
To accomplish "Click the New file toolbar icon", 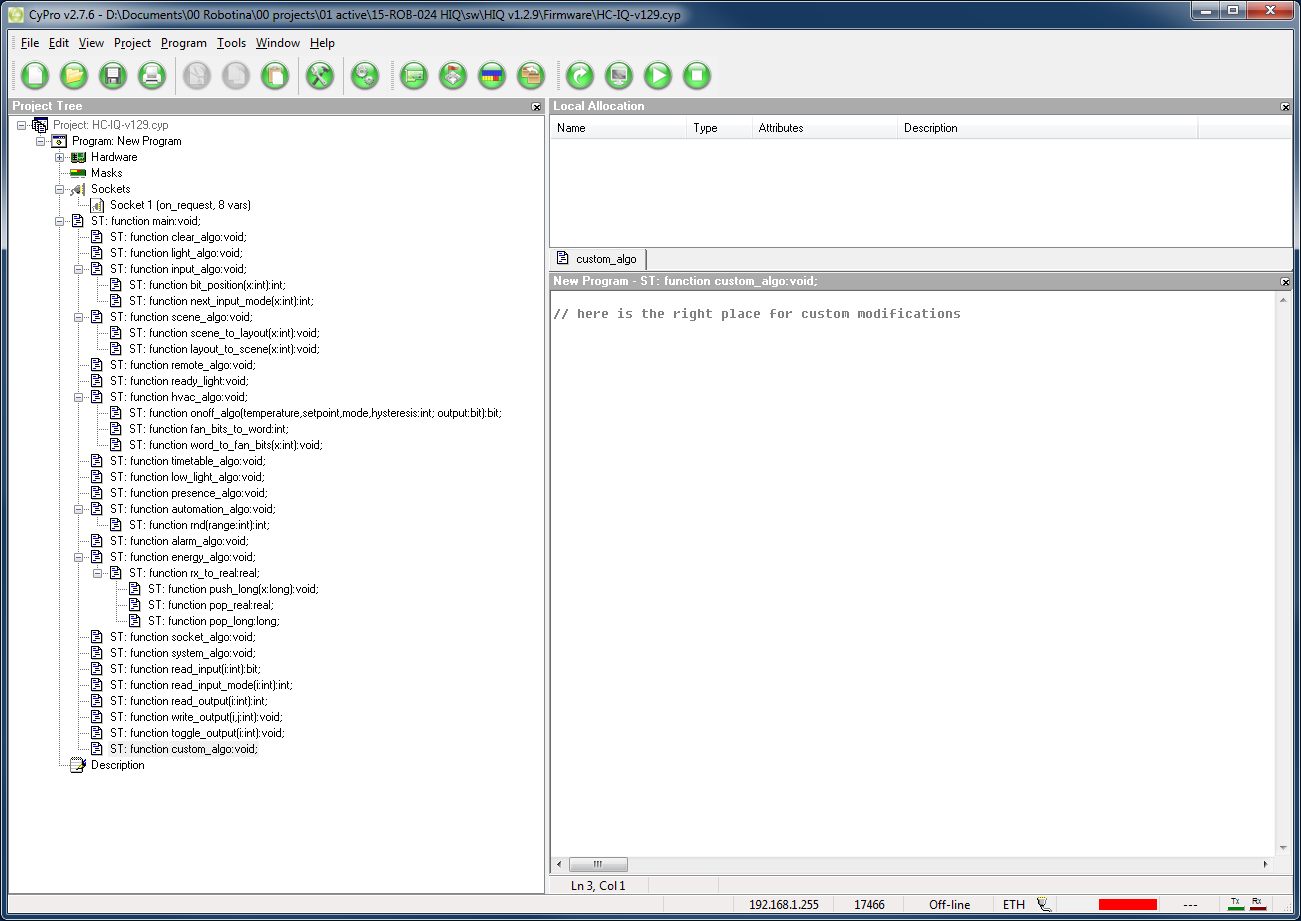I will (x=35, y=75).
